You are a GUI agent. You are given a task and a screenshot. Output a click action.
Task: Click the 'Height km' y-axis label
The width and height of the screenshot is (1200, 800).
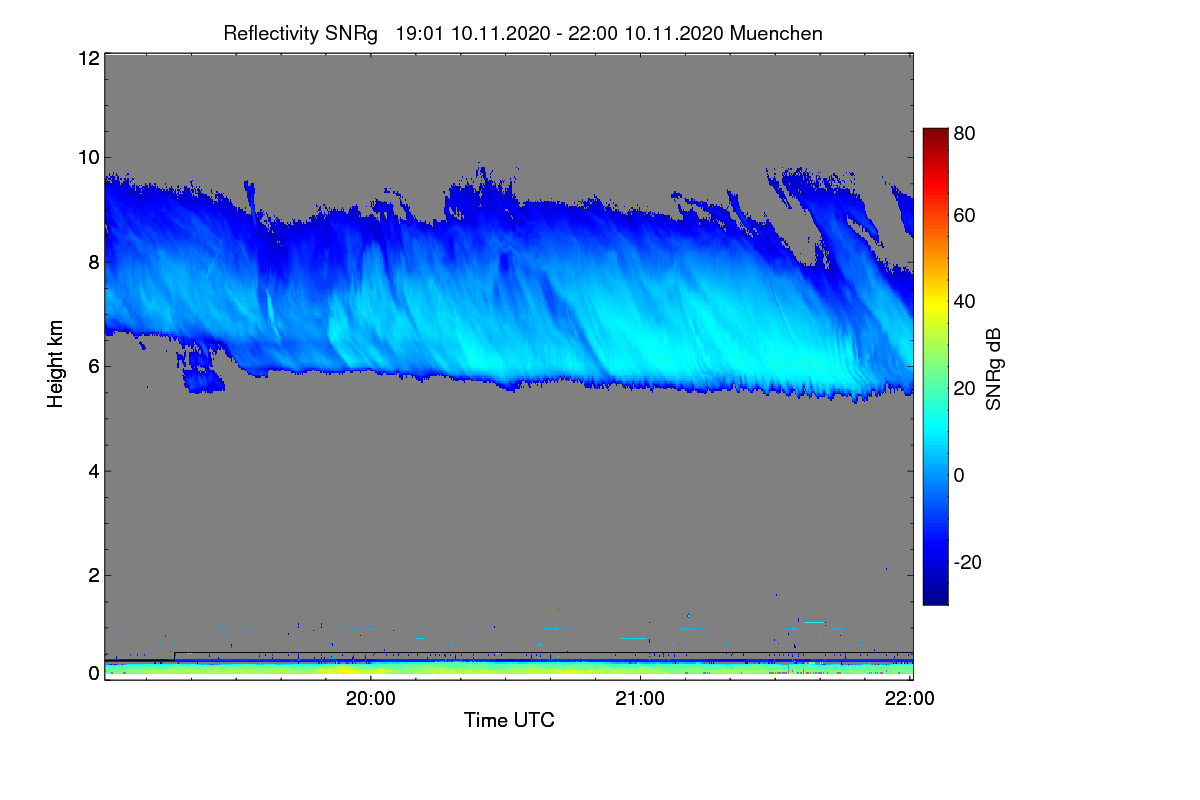tap(56, 364)
